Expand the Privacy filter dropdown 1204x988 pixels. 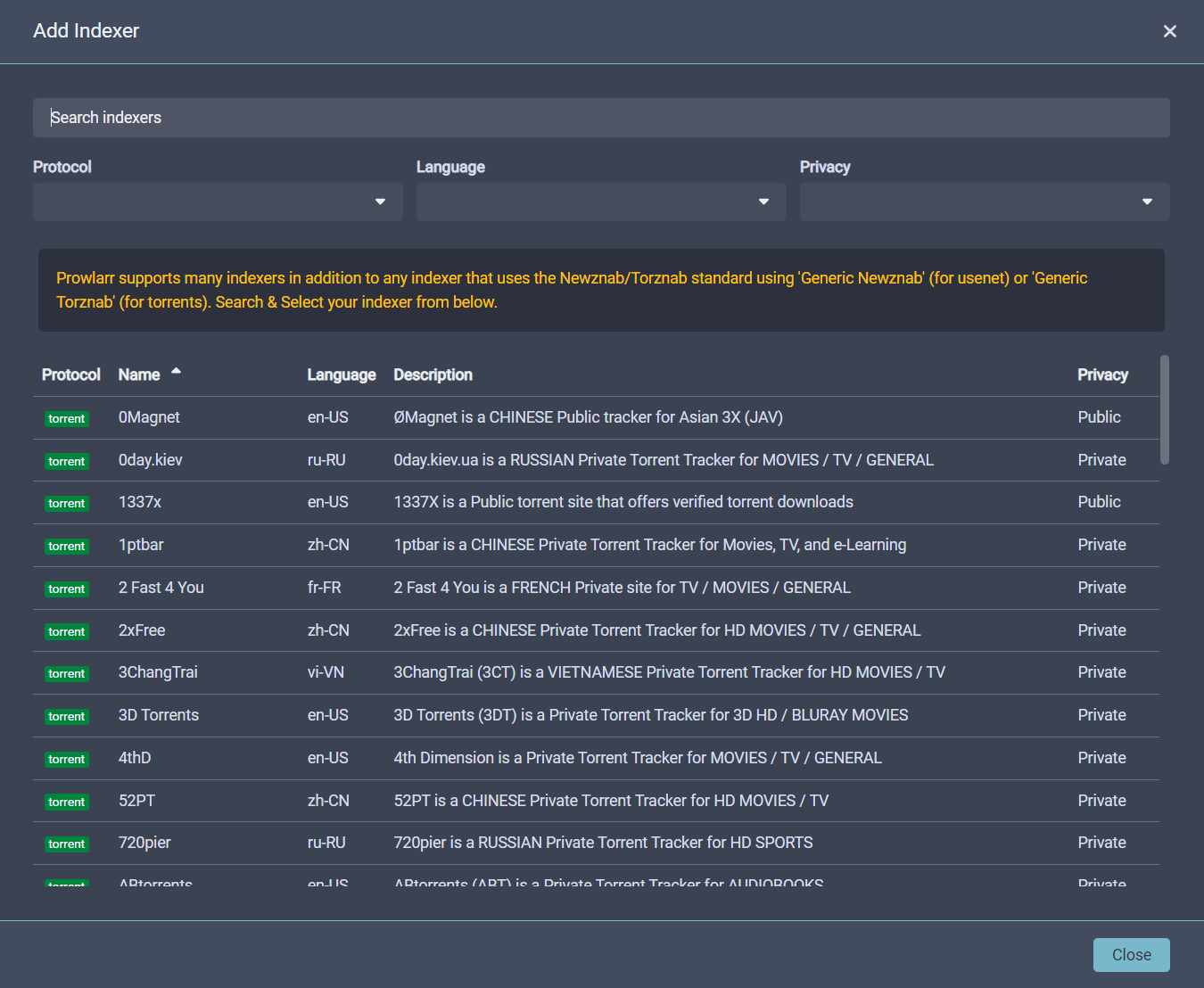coord(985,202)
